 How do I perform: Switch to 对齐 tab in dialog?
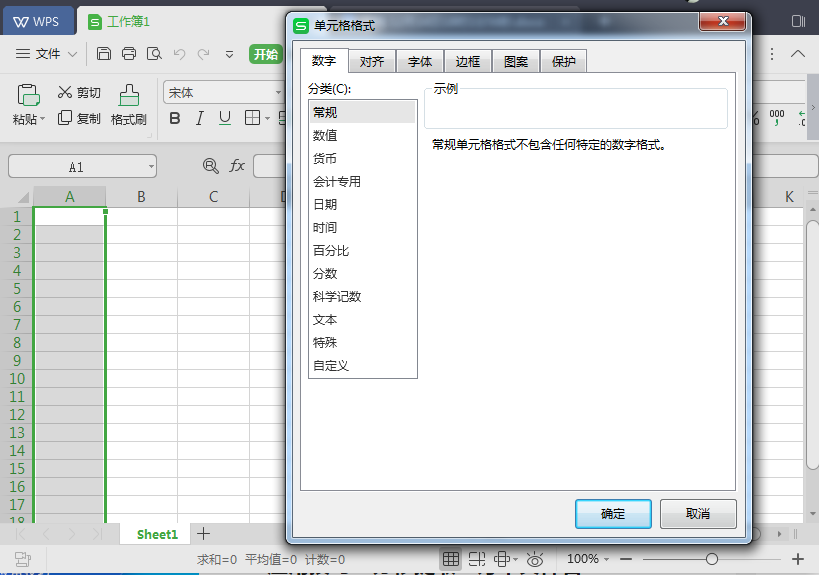(x=372, y=62)
